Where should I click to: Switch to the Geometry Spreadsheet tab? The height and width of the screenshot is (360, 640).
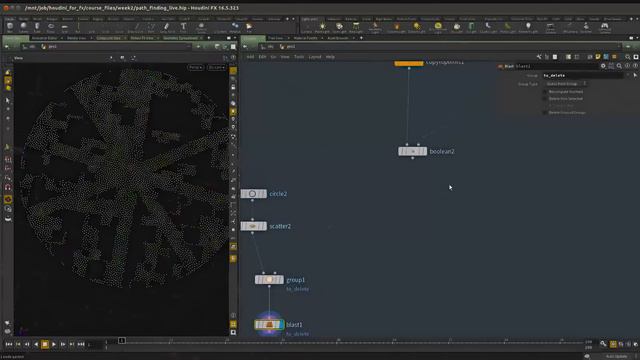[180, 38]
